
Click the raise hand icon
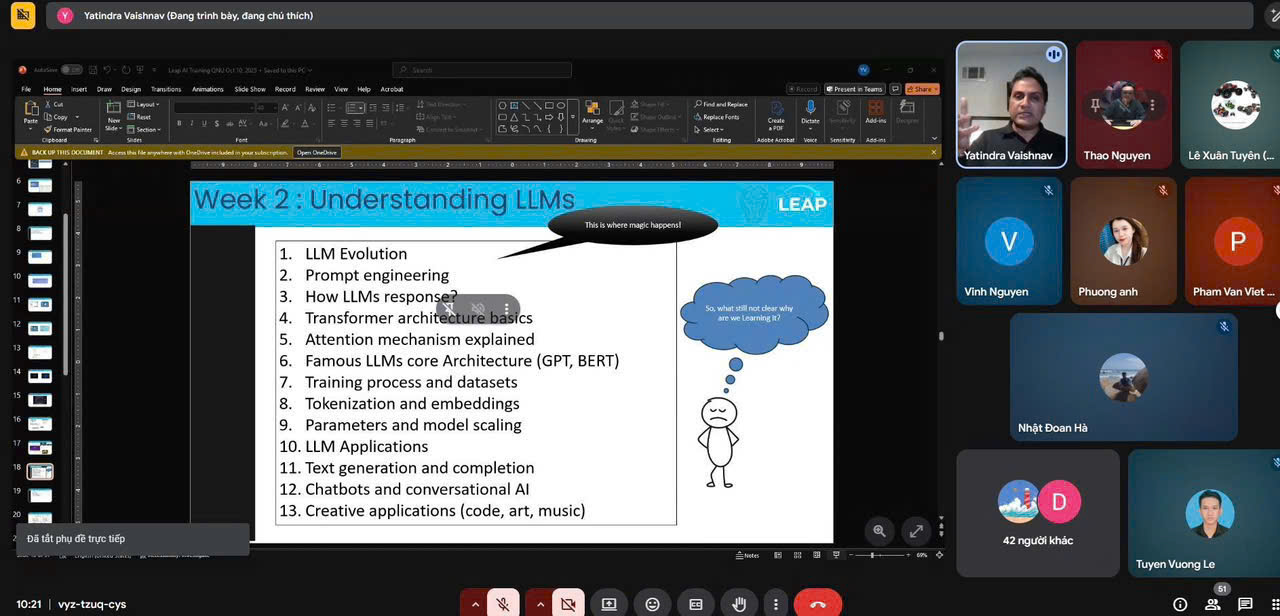pyautogui.click(x=740, y=604)
